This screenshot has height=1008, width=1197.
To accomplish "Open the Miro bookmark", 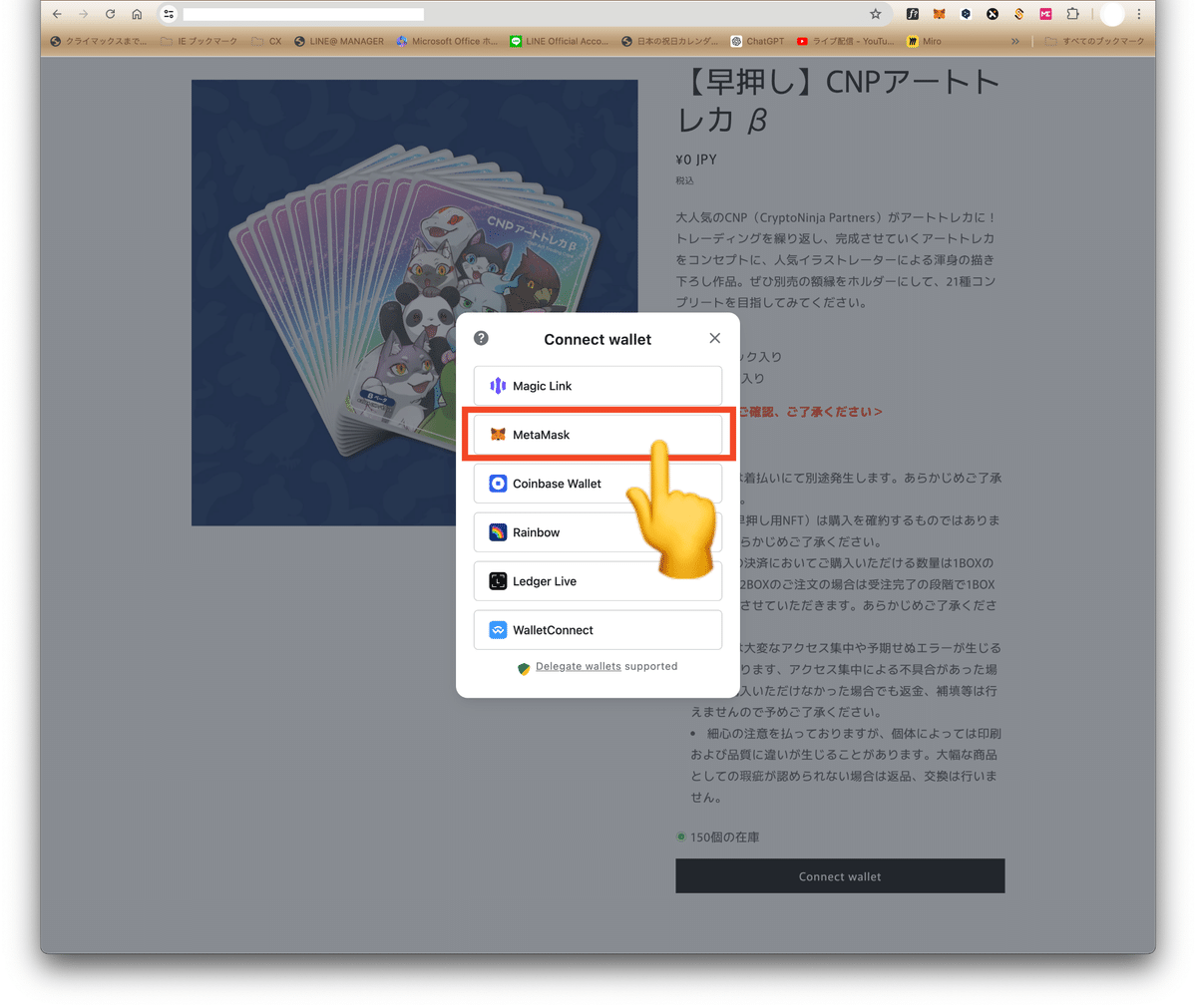I will point(924,41).
